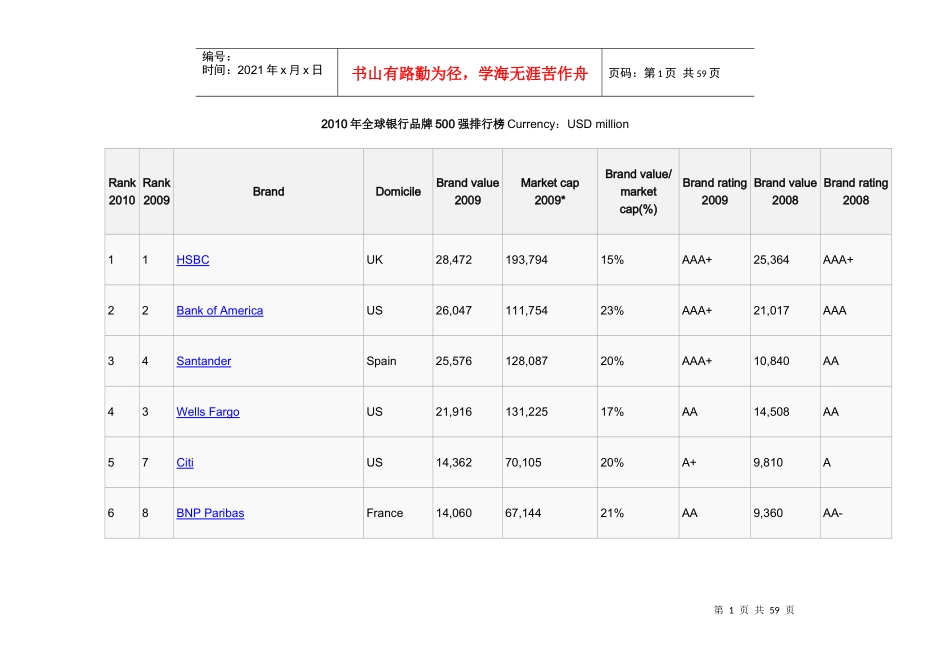Select the 9,360 brand value 2008 cell
Image resolution: width=950 pixels, height=672 pixels.
point(785,513)
